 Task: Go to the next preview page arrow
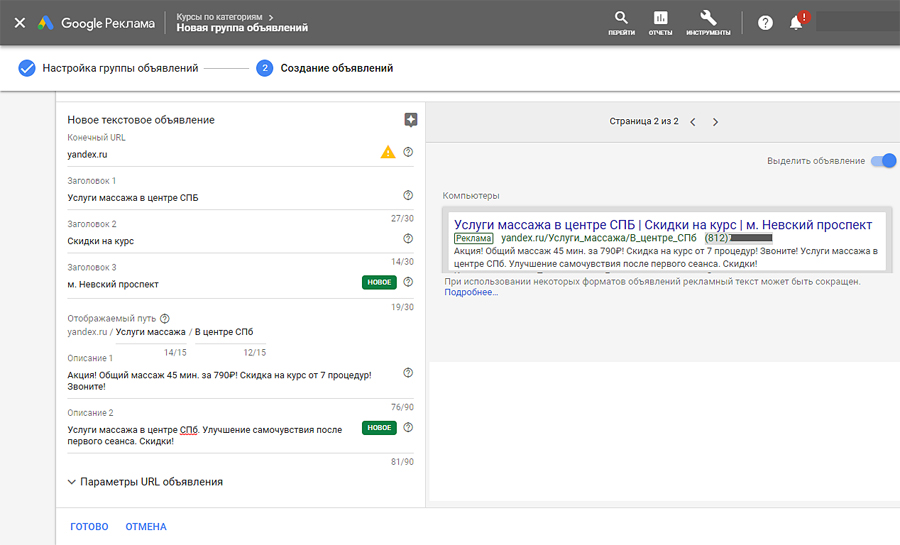[x=715, y=122]
